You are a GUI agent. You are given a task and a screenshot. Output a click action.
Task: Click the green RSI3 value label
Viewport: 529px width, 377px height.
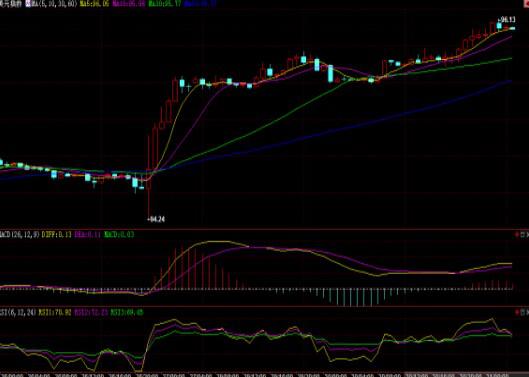coord(127,313)
